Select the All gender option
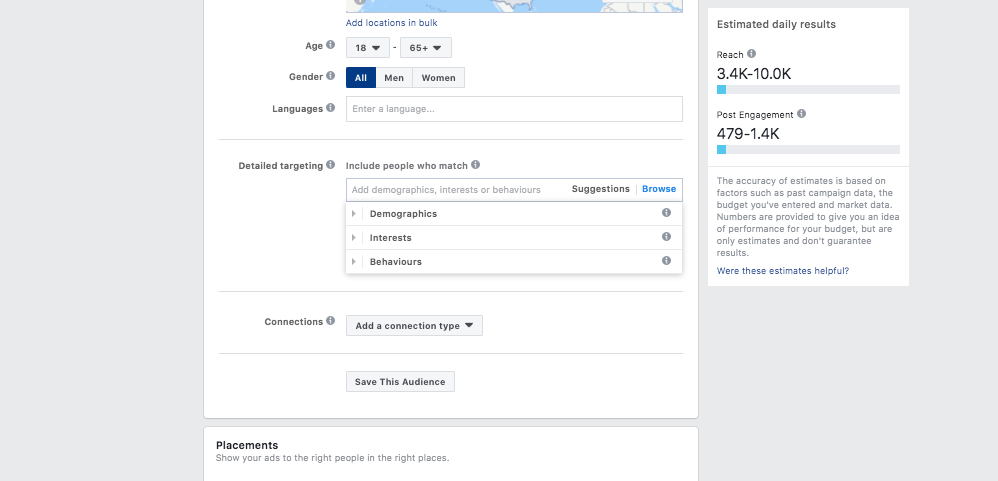The height and width of the screenshot is (481, 998). tap(361, 78)
